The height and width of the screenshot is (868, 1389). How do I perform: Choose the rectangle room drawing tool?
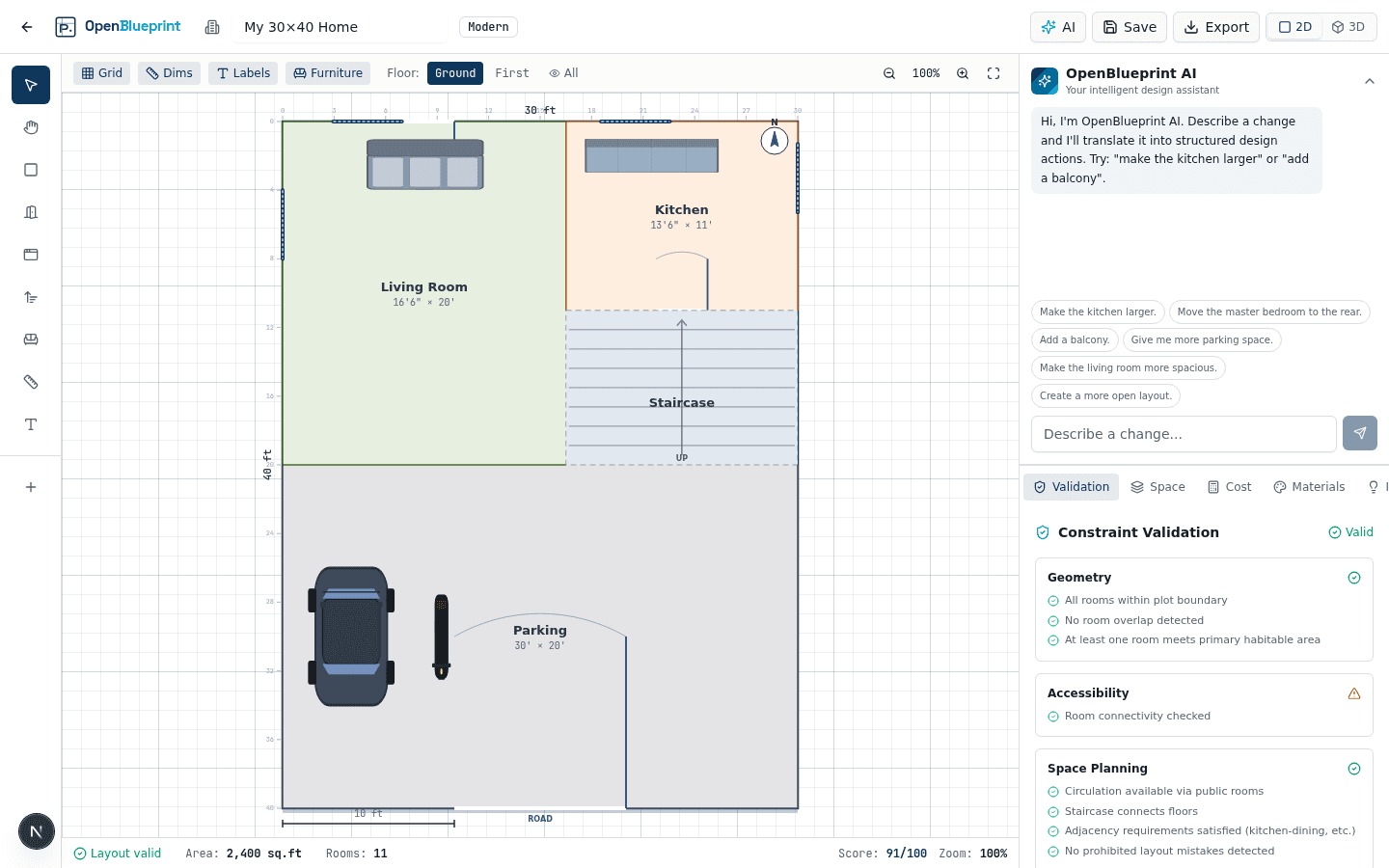point(31,170)
